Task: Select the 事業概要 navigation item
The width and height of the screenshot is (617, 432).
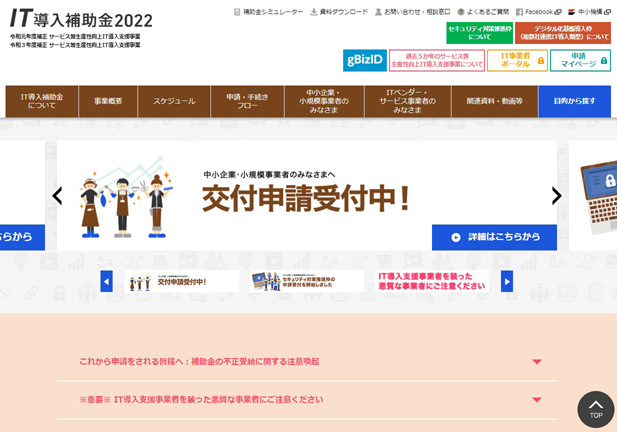Action: (108, 102)
